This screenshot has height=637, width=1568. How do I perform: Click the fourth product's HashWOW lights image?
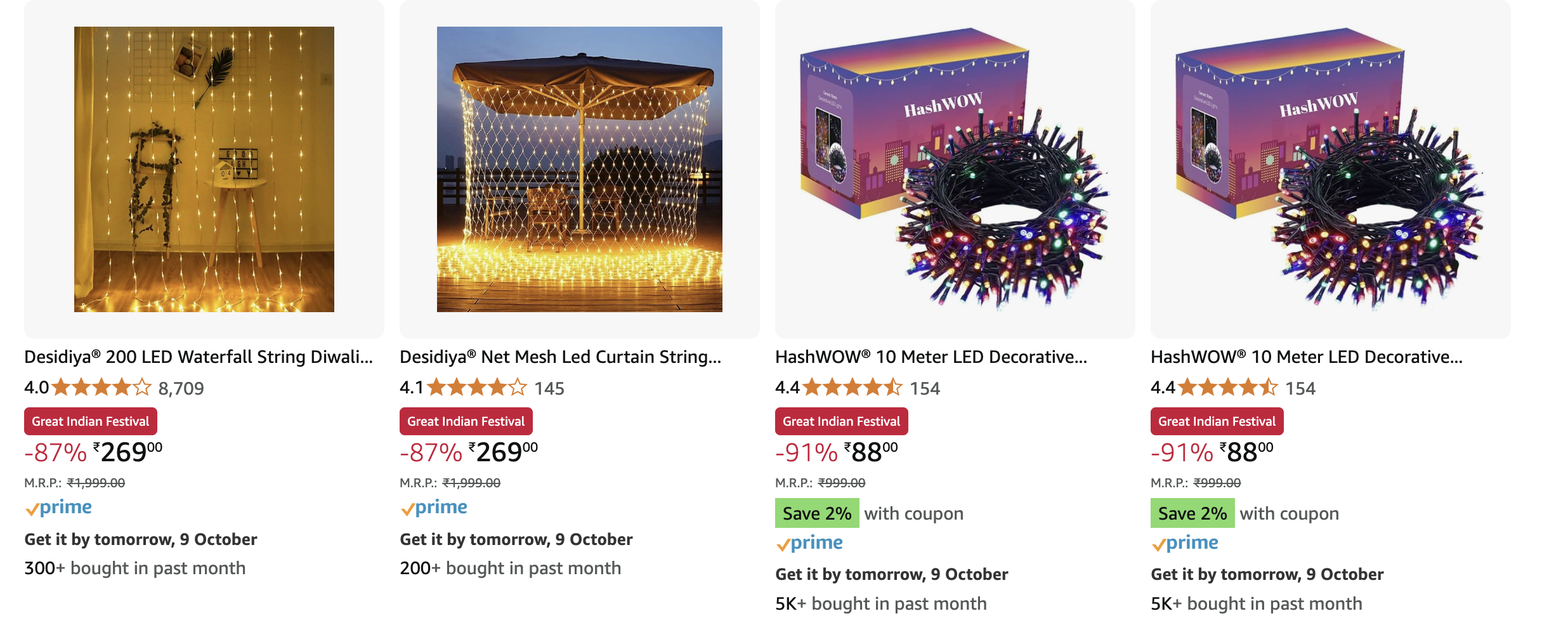[1330, 169]
